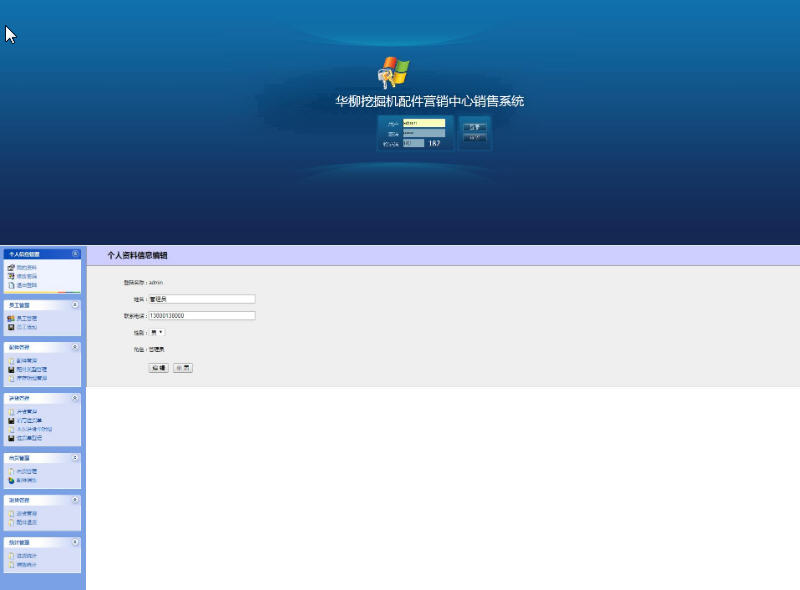Image resolution: width=800 pixels, height=590 pixels.
Task: Focus the name field containing 管理员
Action: tap(202, 299)
